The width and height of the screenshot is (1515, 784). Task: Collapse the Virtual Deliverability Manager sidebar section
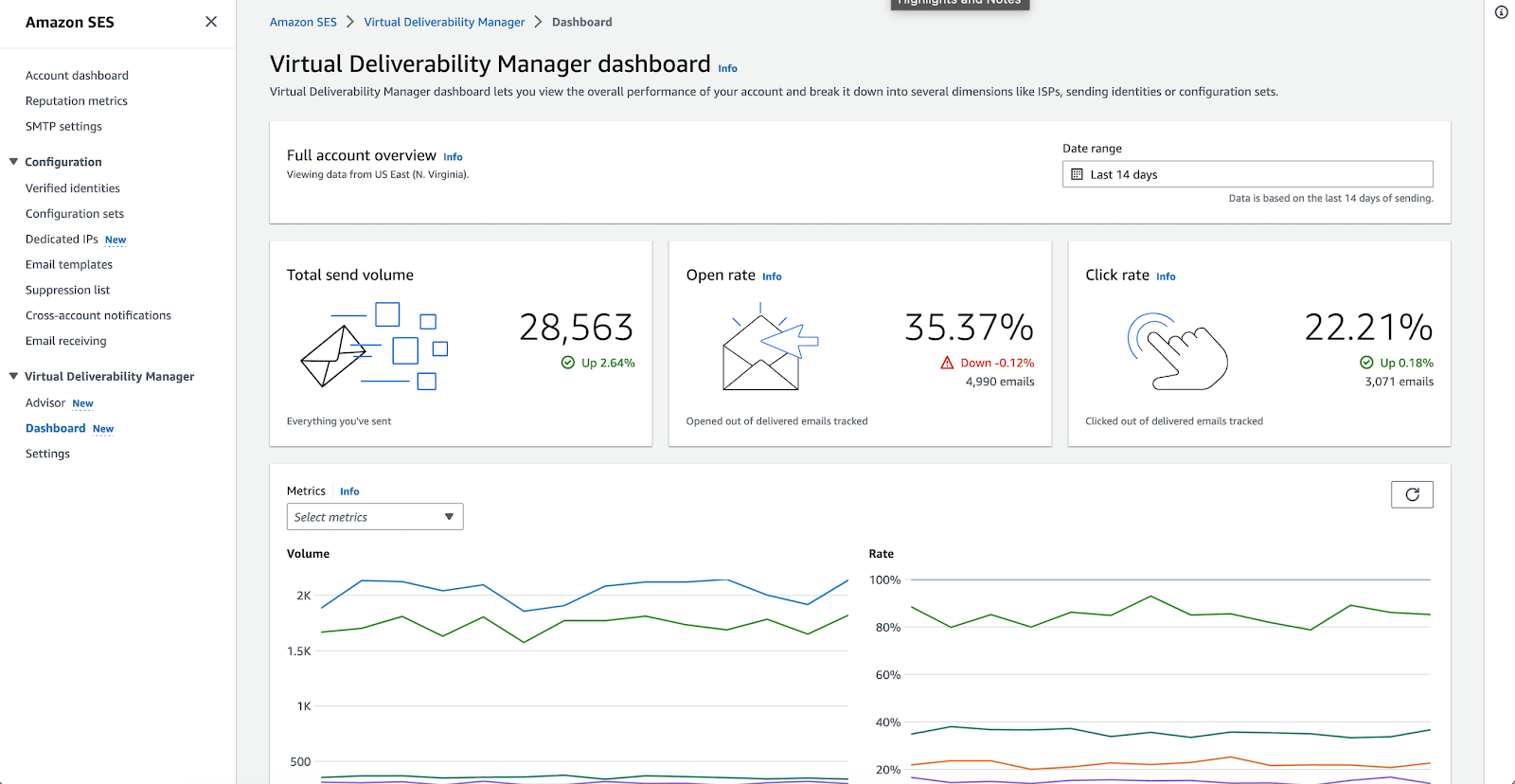pos(13,376)
